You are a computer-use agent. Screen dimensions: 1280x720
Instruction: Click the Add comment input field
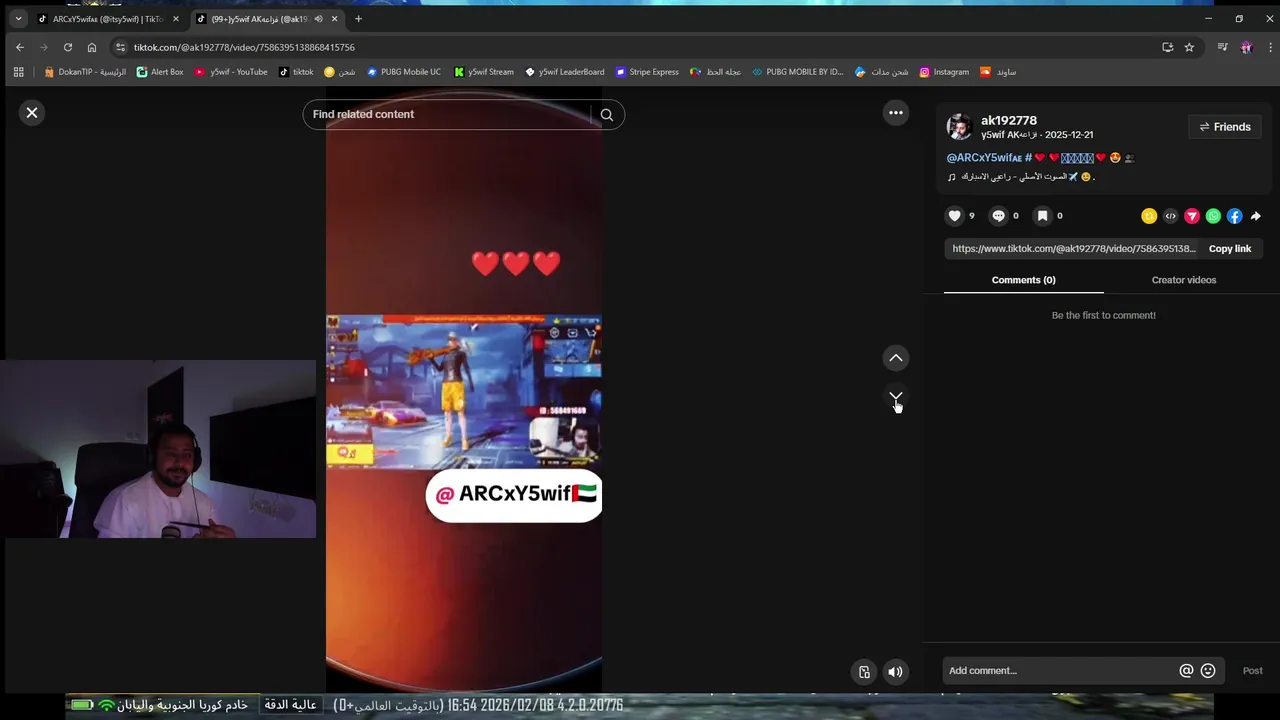click(x=1061, y=671)
